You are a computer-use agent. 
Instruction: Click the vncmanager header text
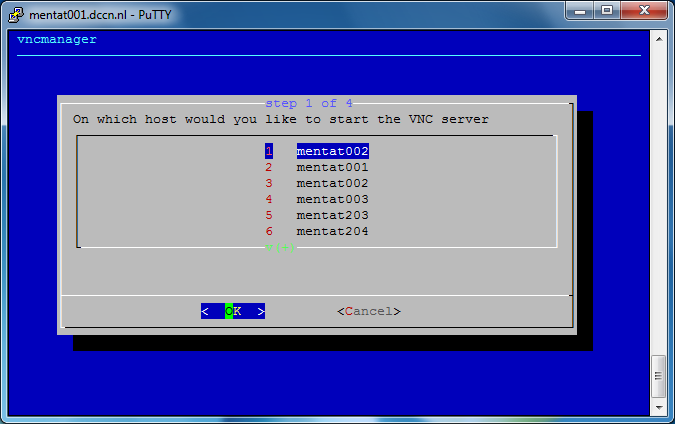tap(57, 40)
